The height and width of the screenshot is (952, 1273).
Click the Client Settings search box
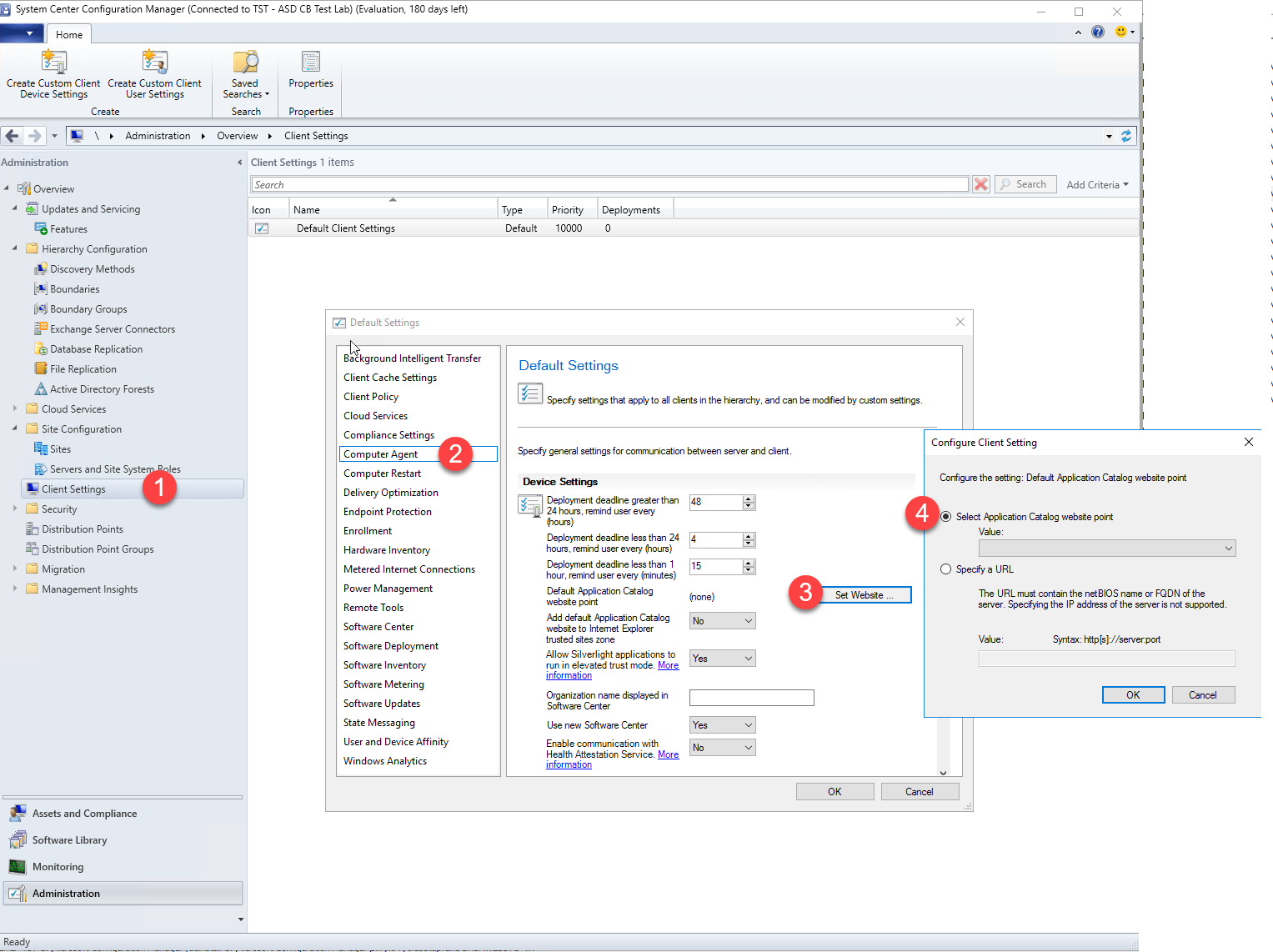tap(609, 184)
